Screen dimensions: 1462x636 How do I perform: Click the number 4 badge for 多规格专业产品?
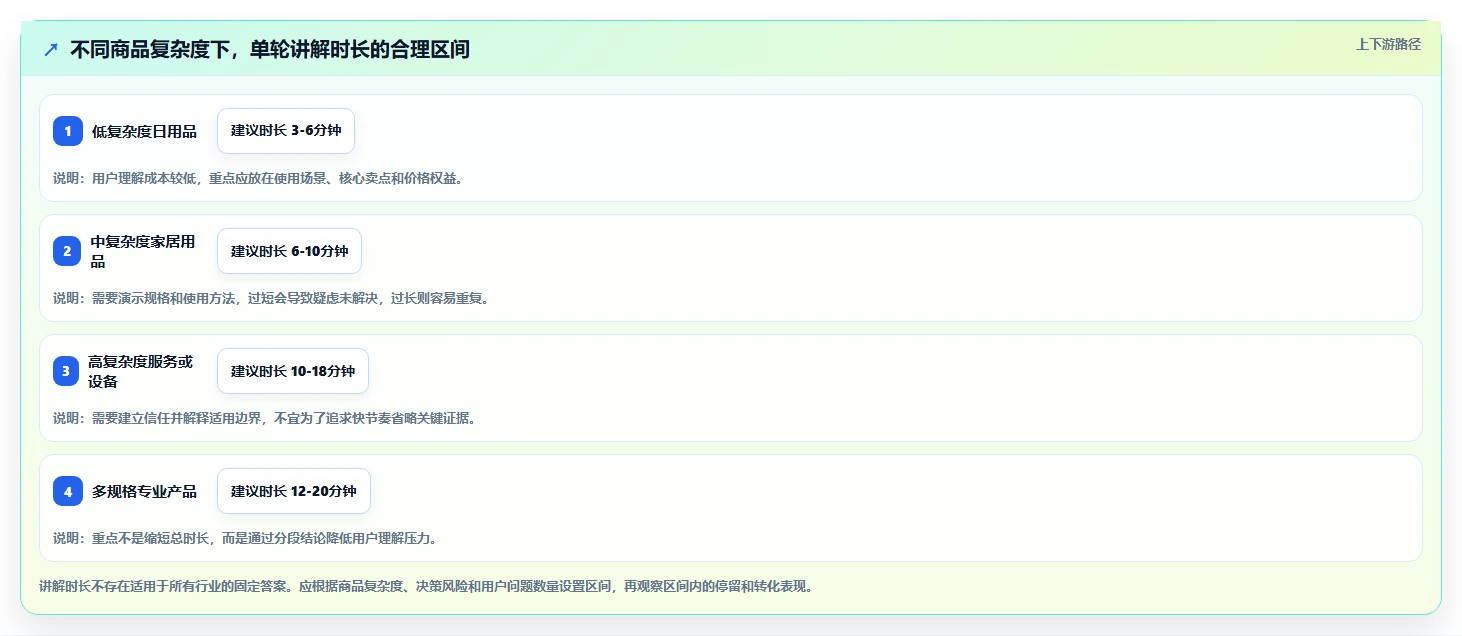click(68, 491)
